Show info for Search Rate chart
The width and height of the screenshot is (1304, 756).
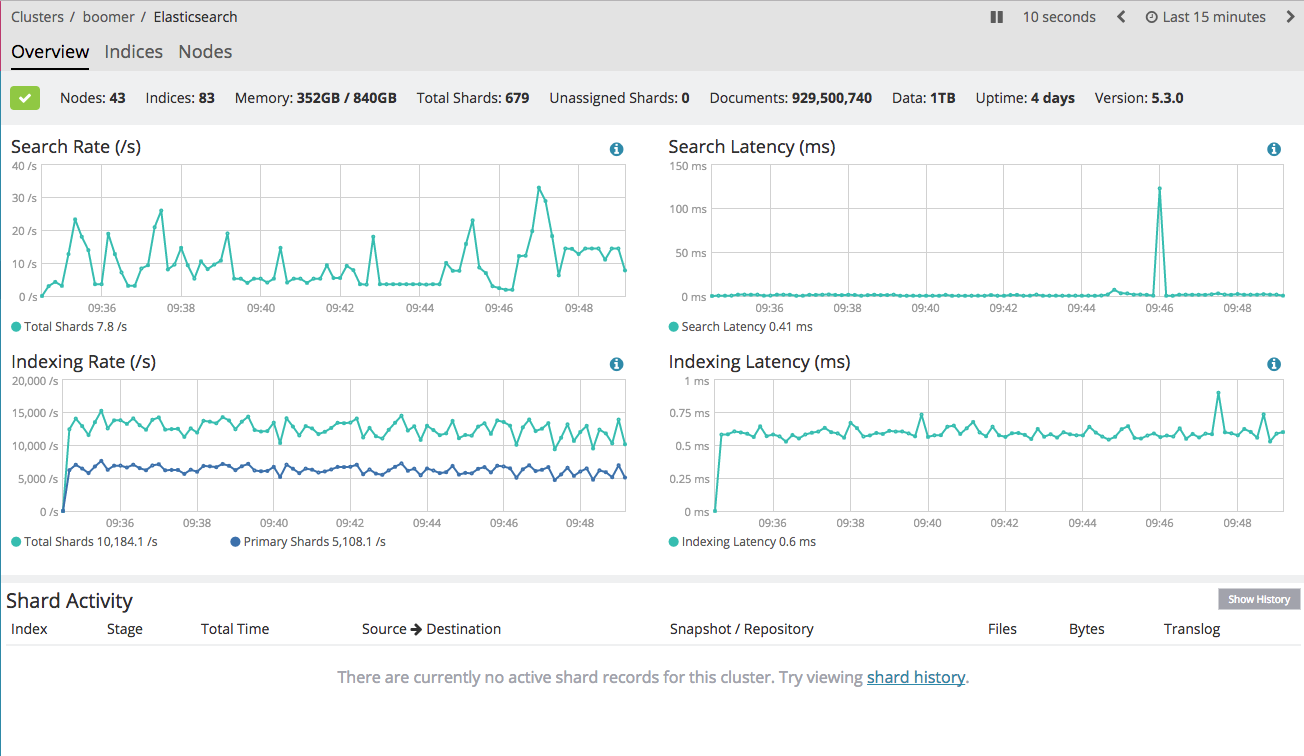(x=616, y=149)
